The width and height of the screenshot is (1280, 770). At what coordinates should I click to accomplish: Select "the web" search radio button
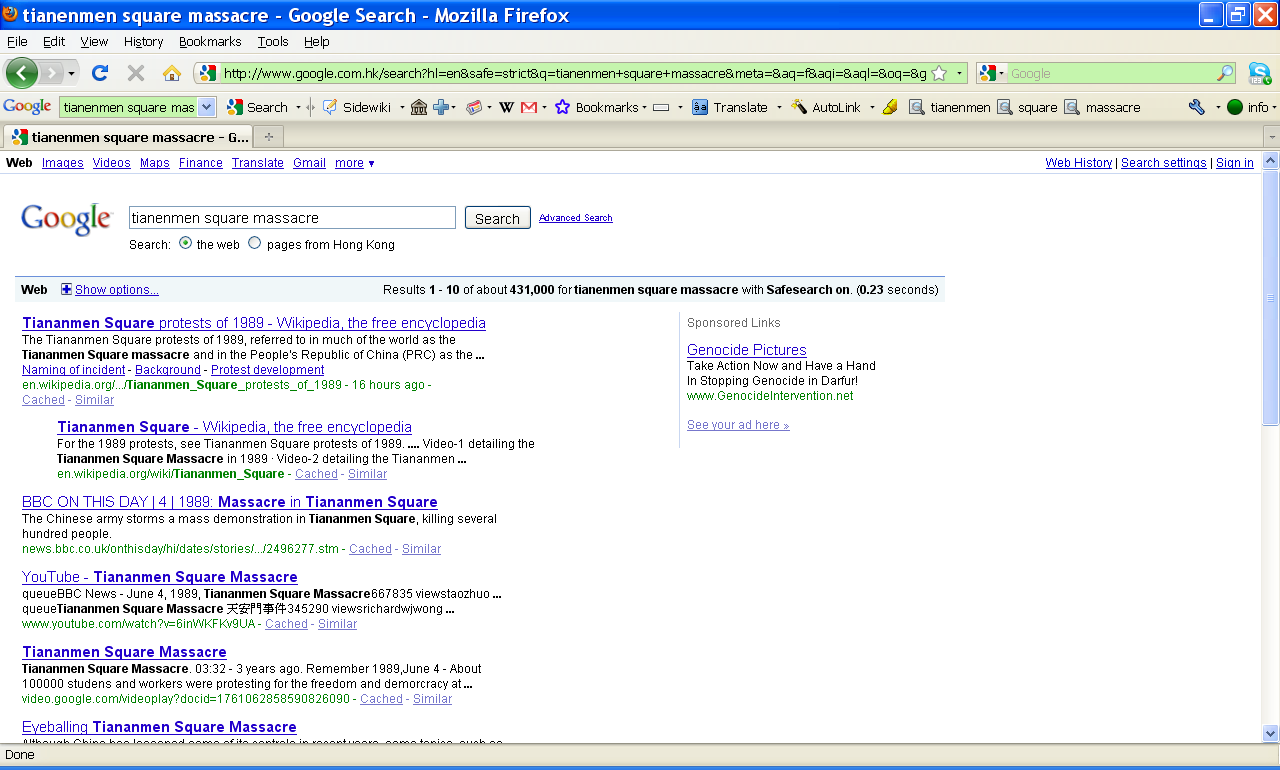(186, 243)
